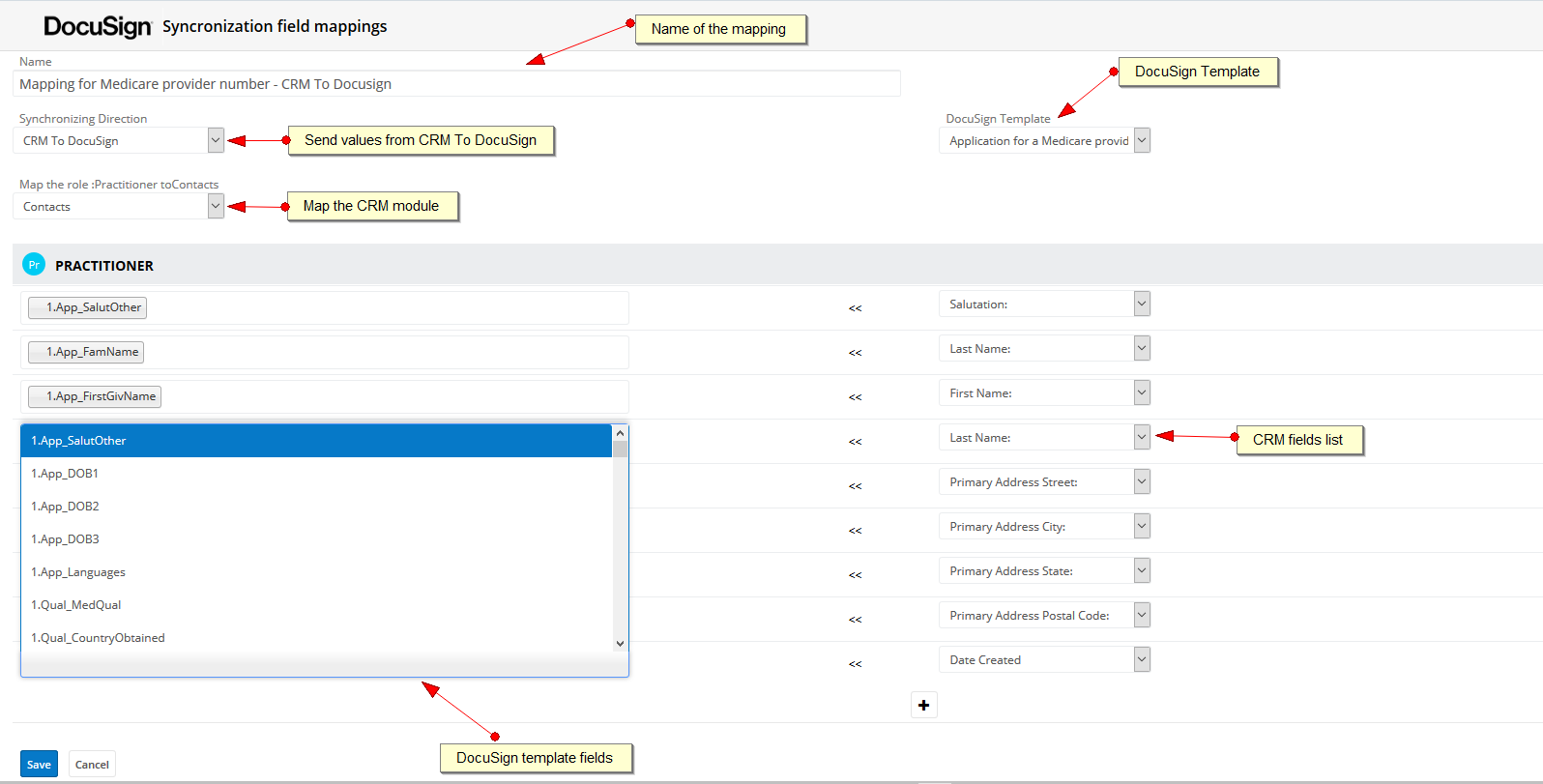The height and width of the screenshot is (784, 1543).
Task: Click the DocuSign Template label
Action: (x=998, y=119)
